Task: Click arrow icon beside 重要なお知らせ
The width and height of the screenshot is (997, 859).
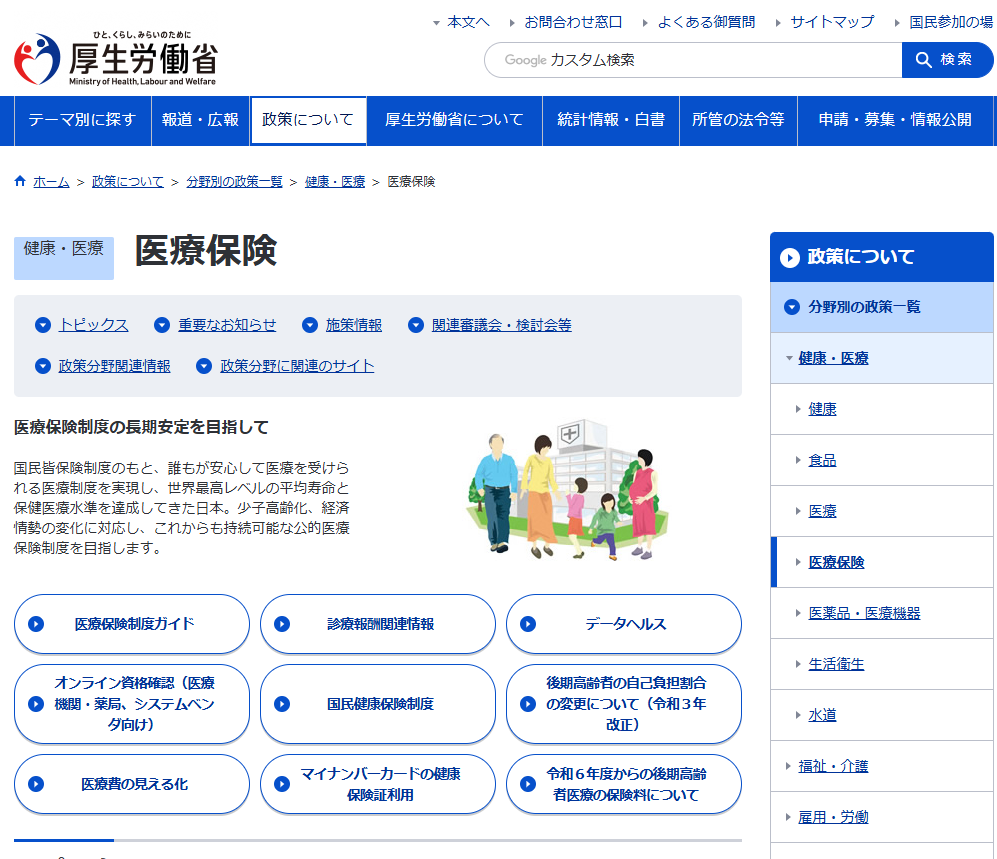Action: point(162,325)
